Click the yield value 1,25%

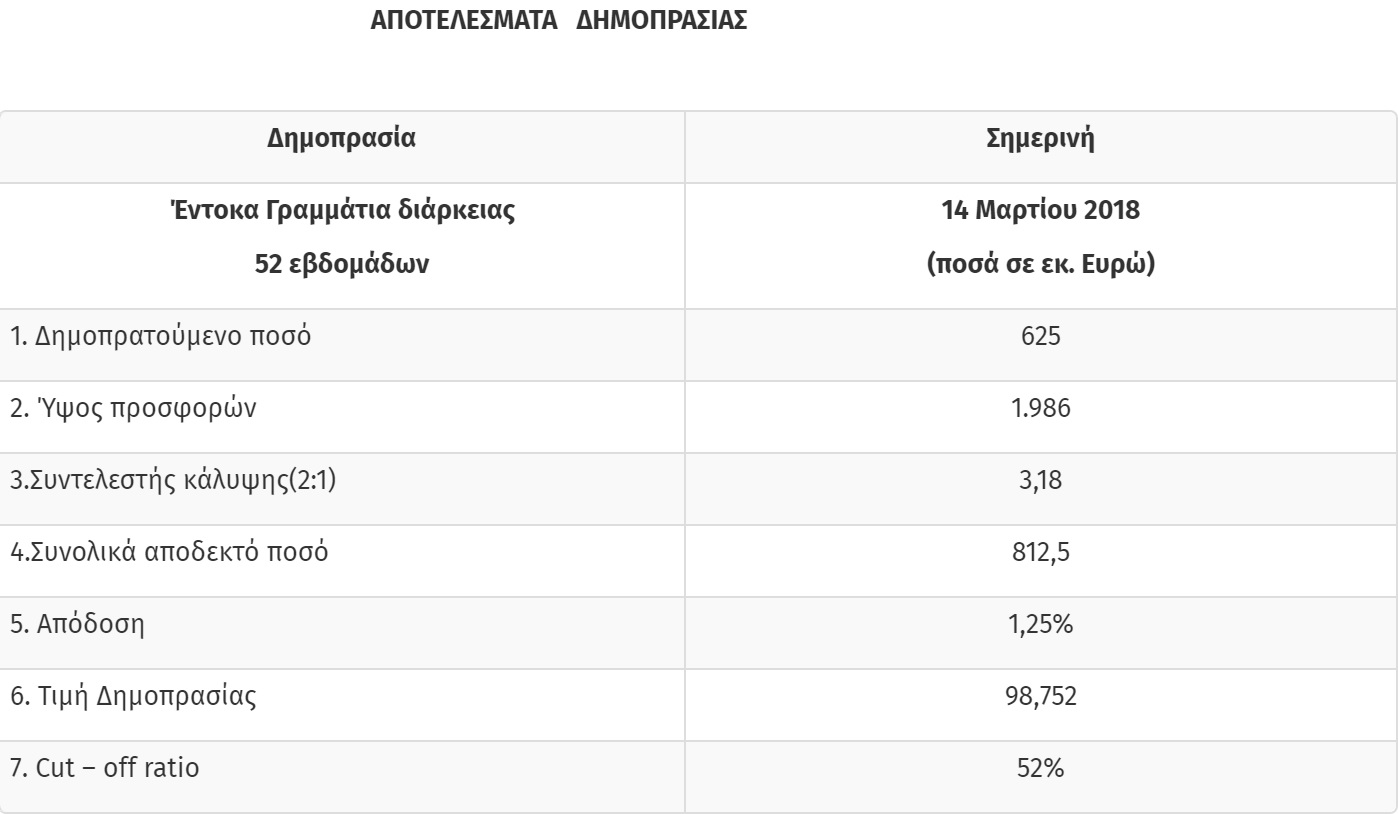pyautogui.click(x=1040, y=624)
